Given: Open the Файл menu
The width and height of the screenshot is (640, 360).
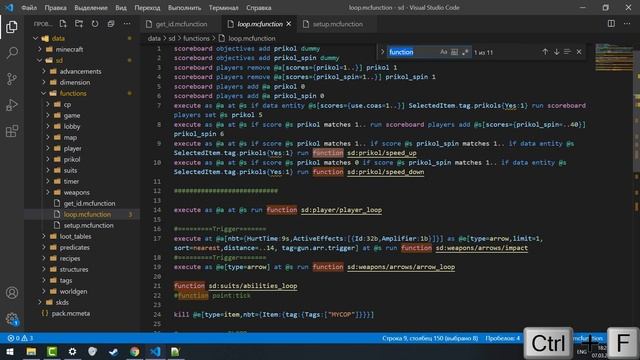Looking at the screenshot, I should (x=29, y=8).
